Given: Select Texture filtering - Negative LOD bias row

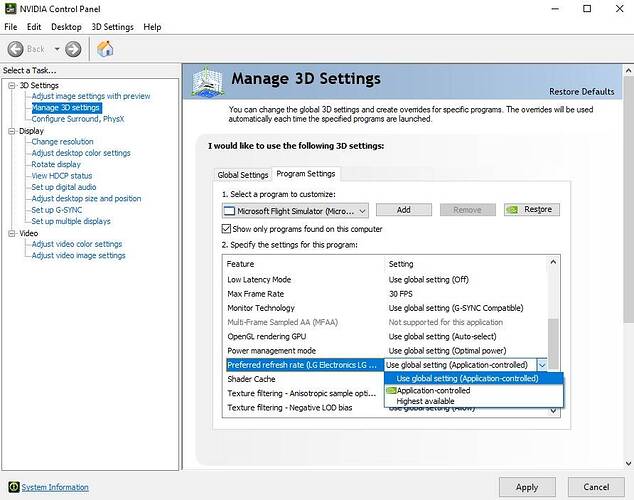Looking at the screenshot, I should pyautogui.click(x=303, y=407).
